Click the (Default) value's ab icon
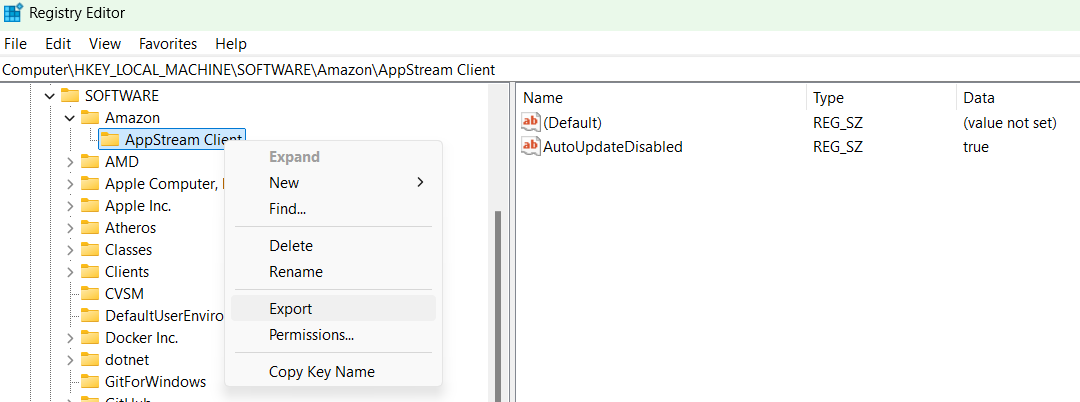 [x=531, y=123]
